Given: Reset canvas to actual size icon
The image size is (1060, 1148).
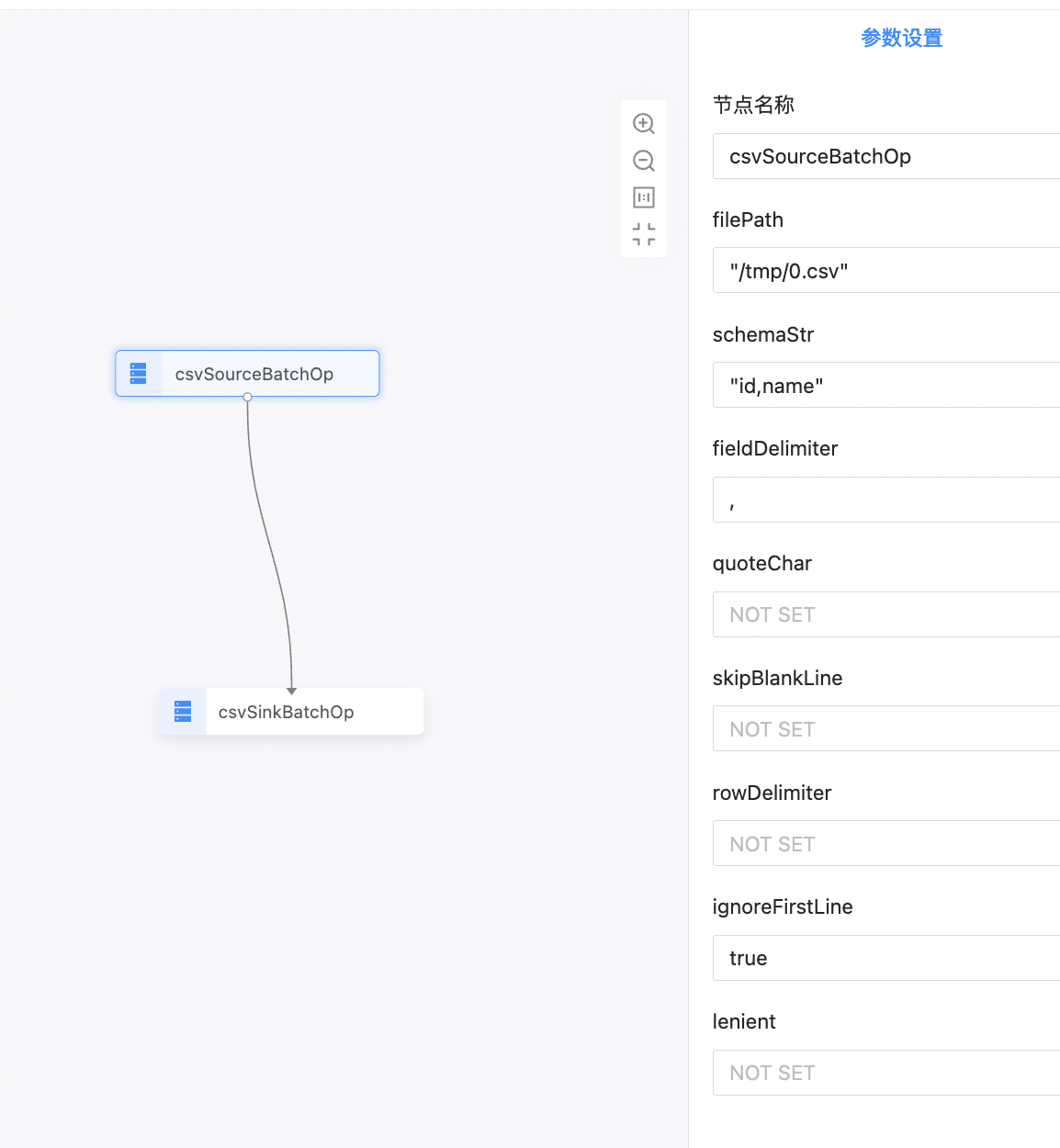Looking at the screenshot, I should 644,197.
